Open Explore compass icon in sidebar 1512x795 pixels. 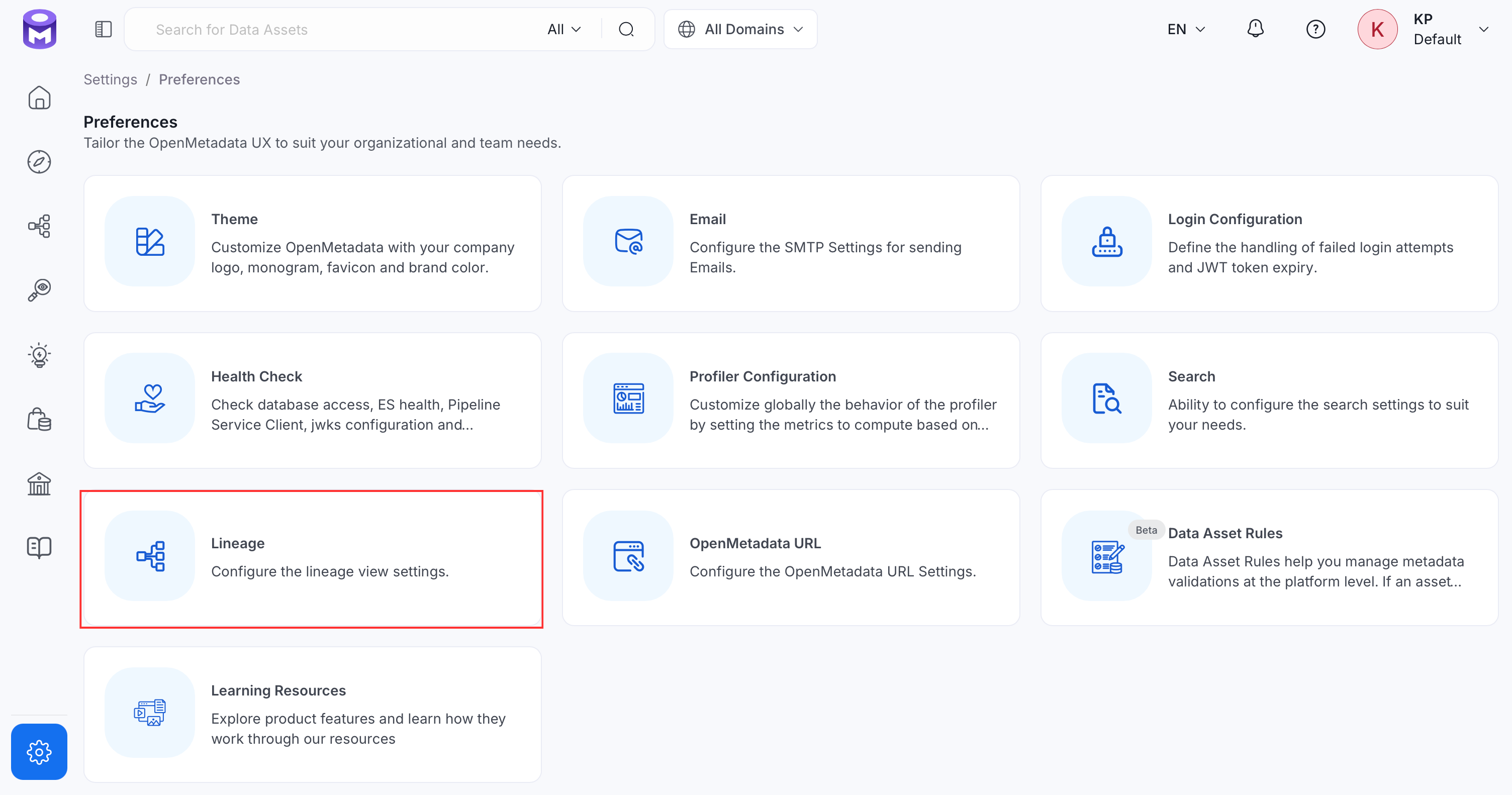click(x=39, y=162)
